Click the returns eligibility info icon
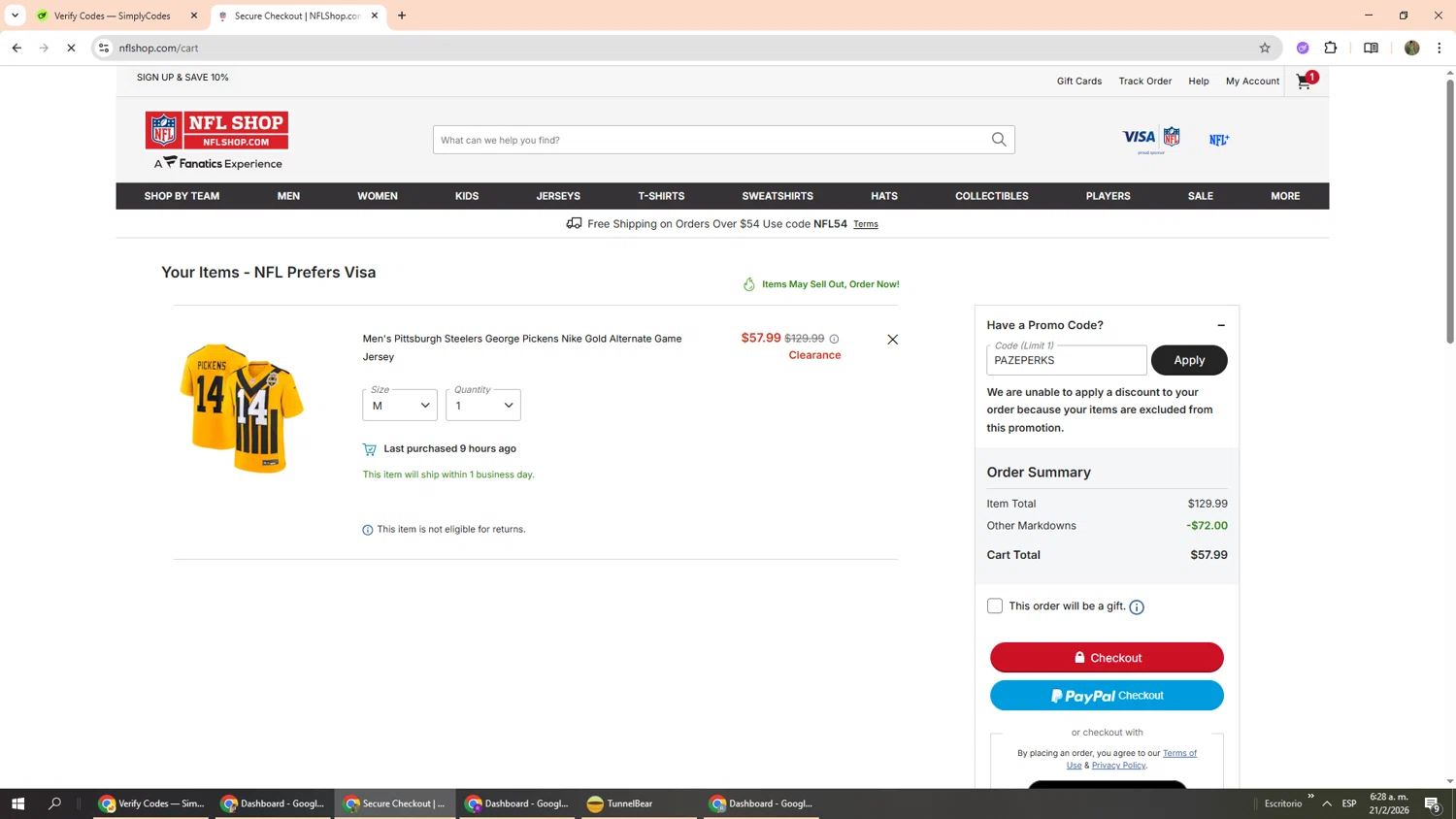The width and height of the screenshot is (1456, 819). click(367, 530)
